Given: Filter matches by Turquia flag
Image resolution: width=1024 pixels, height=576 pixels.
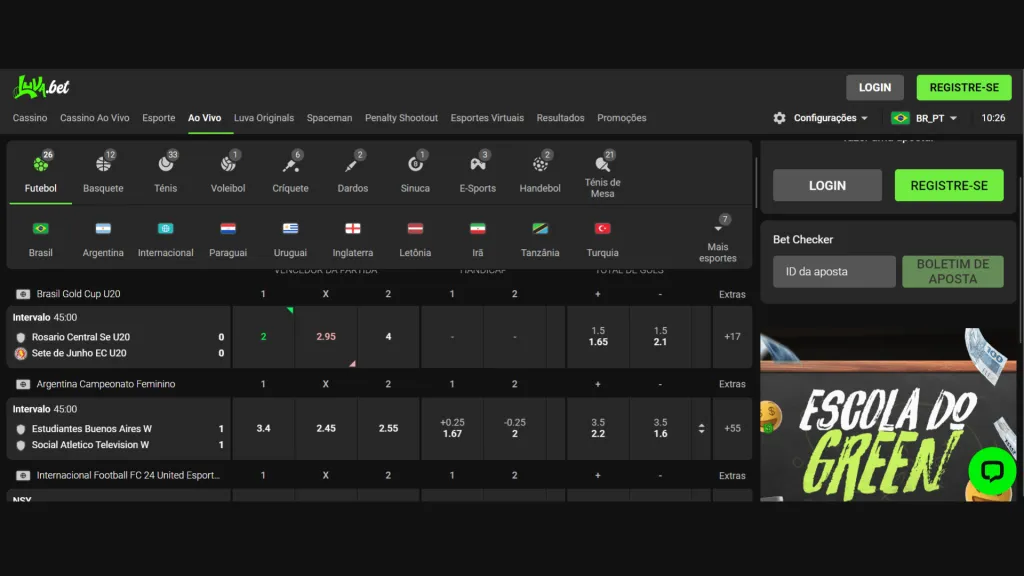Looking at the screenshot, I should (x=603, y=229).
